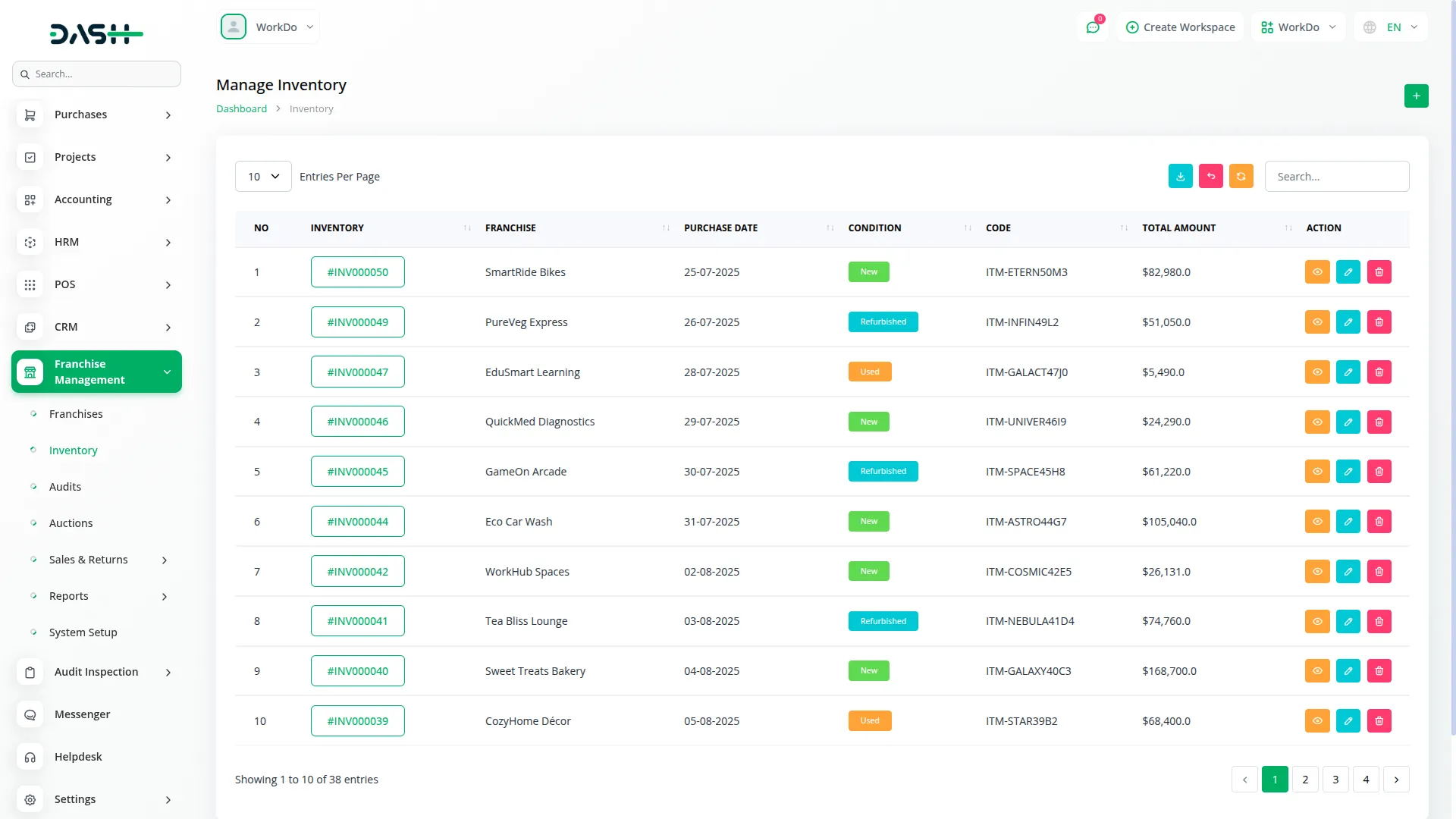Delete the PureVeg Express inventory row
The height and width of the screenshot is (819, 1456).
click(x=1379, y=322)
